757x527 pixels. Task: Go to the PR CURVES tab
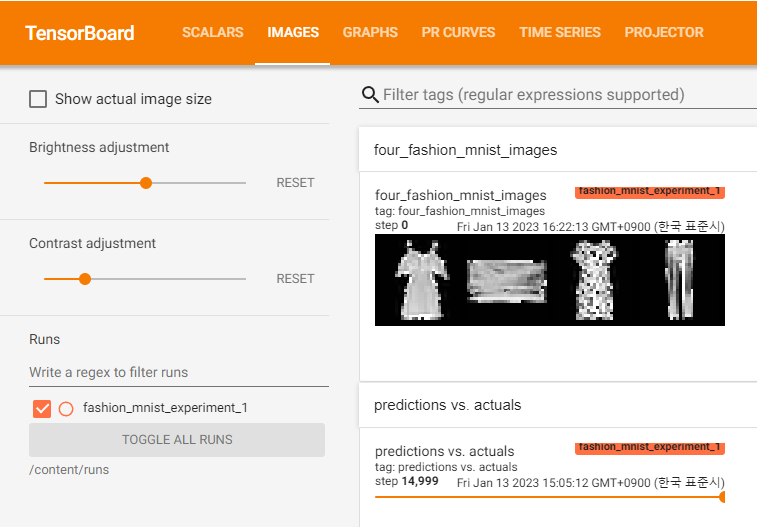click(458, 32)
